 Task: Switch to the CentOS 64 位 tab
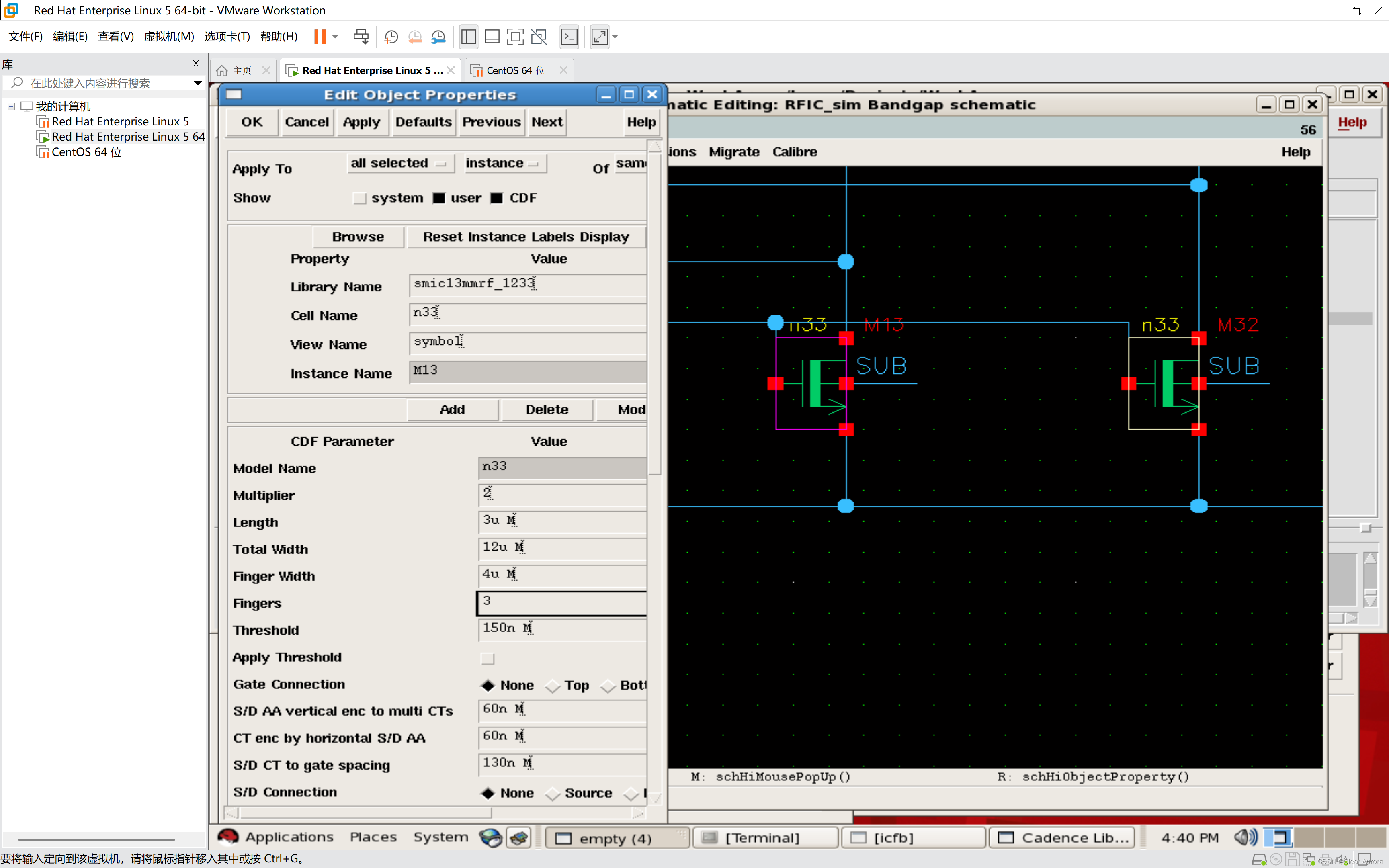point(514,70)
